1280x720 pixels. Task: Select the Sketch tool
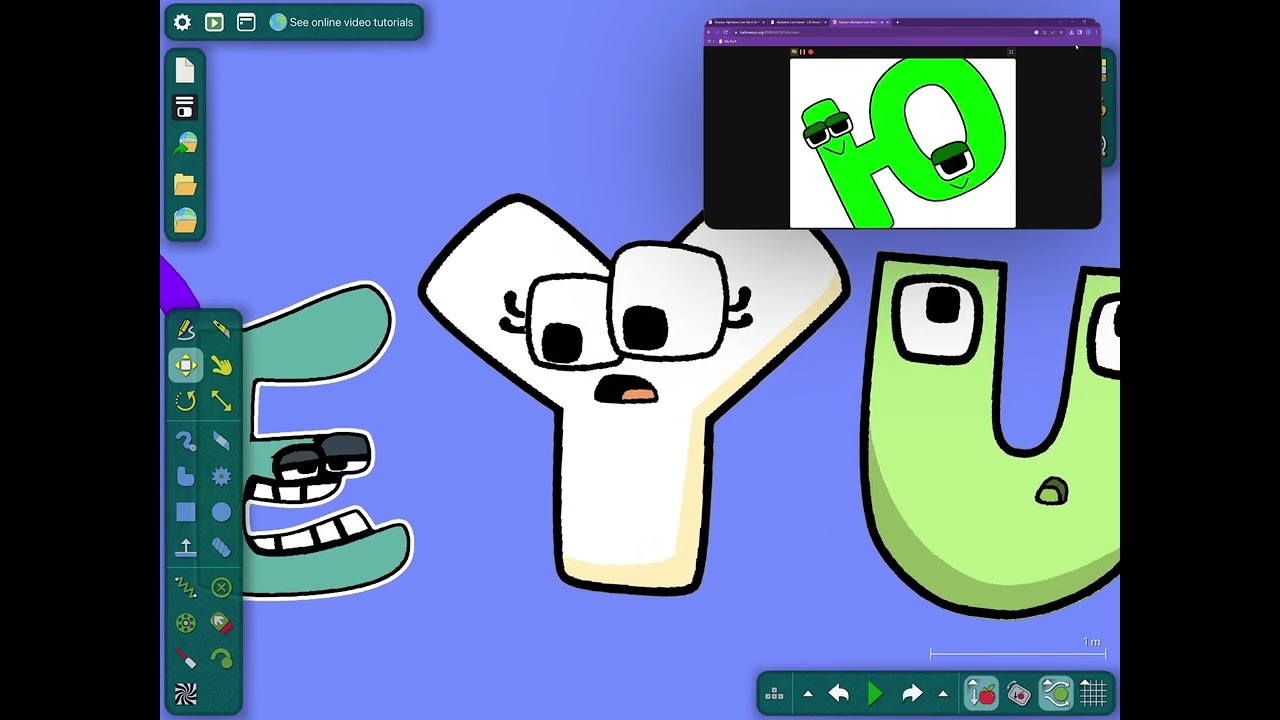186,329
